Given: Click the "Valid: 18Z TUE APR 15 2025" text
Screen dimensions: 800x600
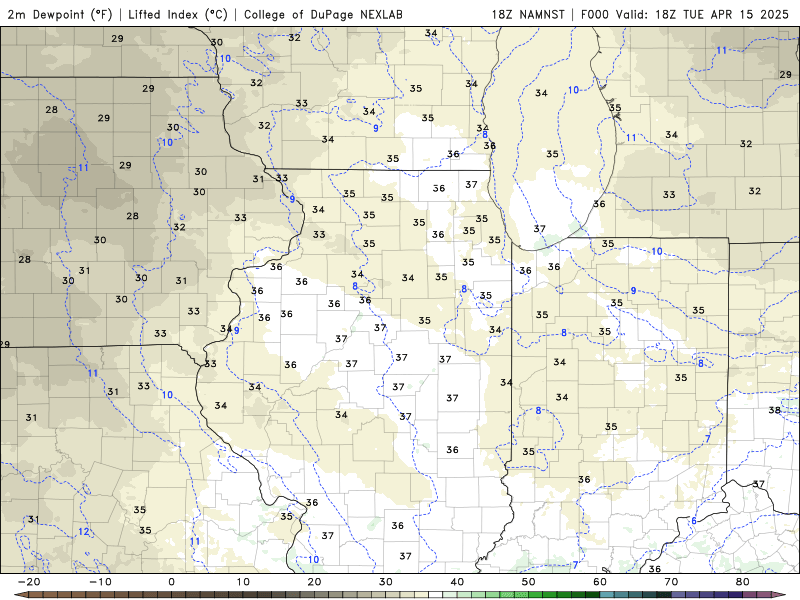Looking at the screenshot, I should pyautogui.click(x=703, y=14).
